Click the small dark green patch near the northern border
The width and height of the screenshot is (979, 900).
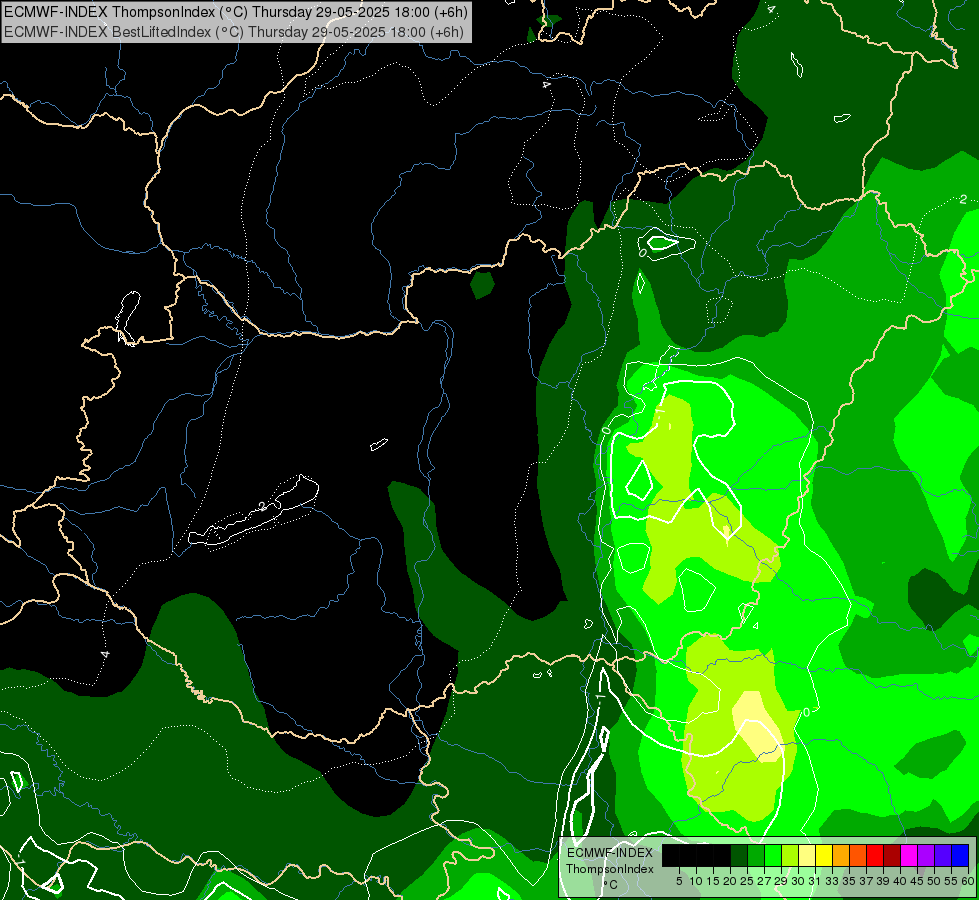click(482, 285)
